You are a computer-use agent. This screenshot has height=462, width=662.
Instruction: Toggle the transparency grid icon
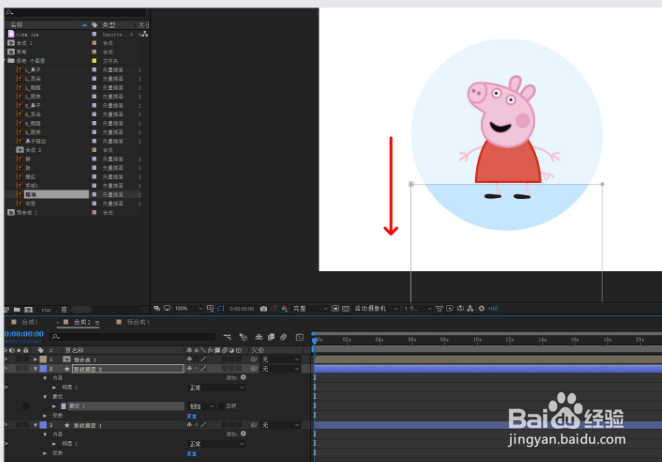[x=346, y=309]
